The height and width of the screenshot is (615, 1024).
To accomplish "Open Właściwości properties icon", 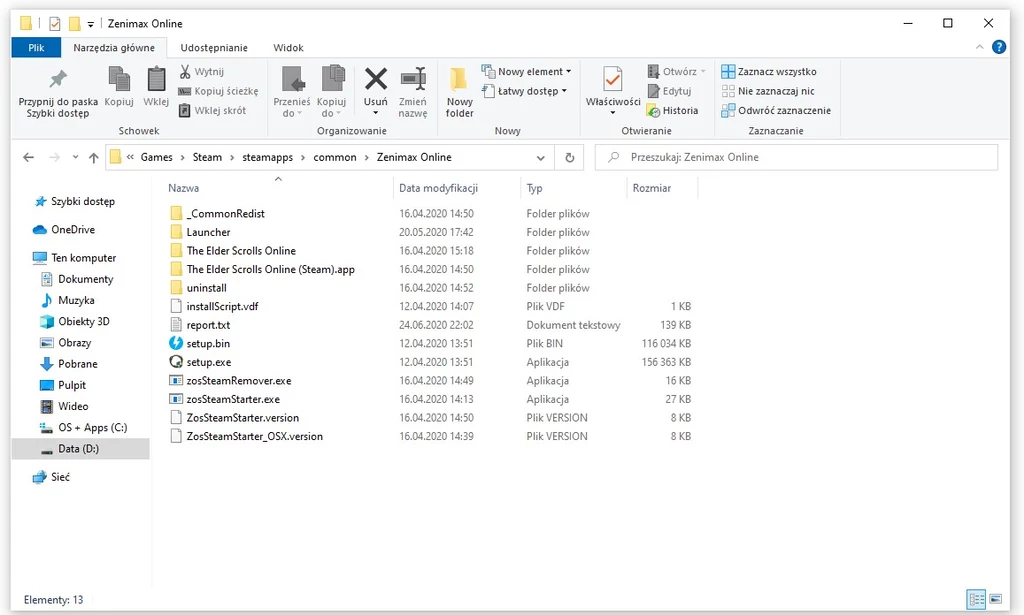I will pos(613,79).
